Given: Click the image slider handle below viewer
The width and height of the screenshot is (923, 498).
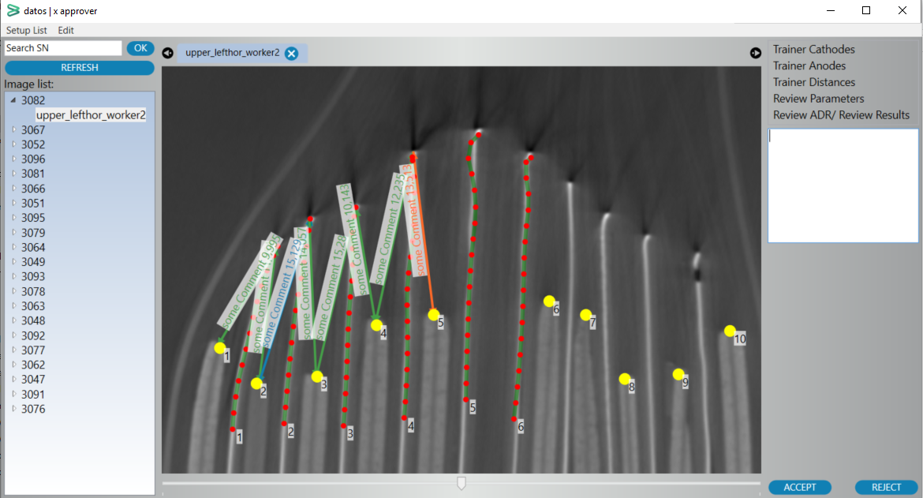Looking at the screenshot, I should pyautogui.click(x=461, y=483).
